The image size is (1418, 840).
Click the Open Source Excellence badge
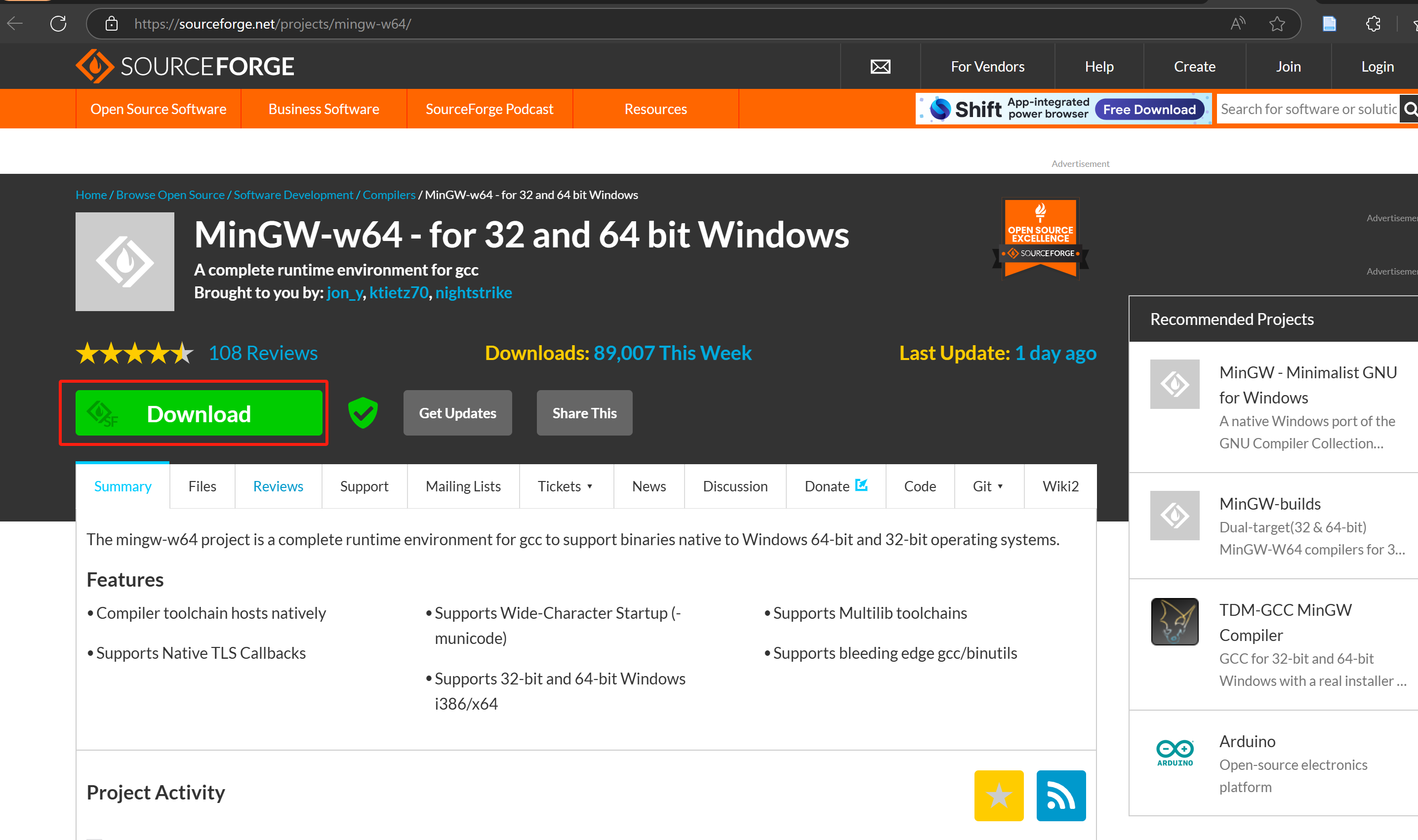pos(1041,239)
